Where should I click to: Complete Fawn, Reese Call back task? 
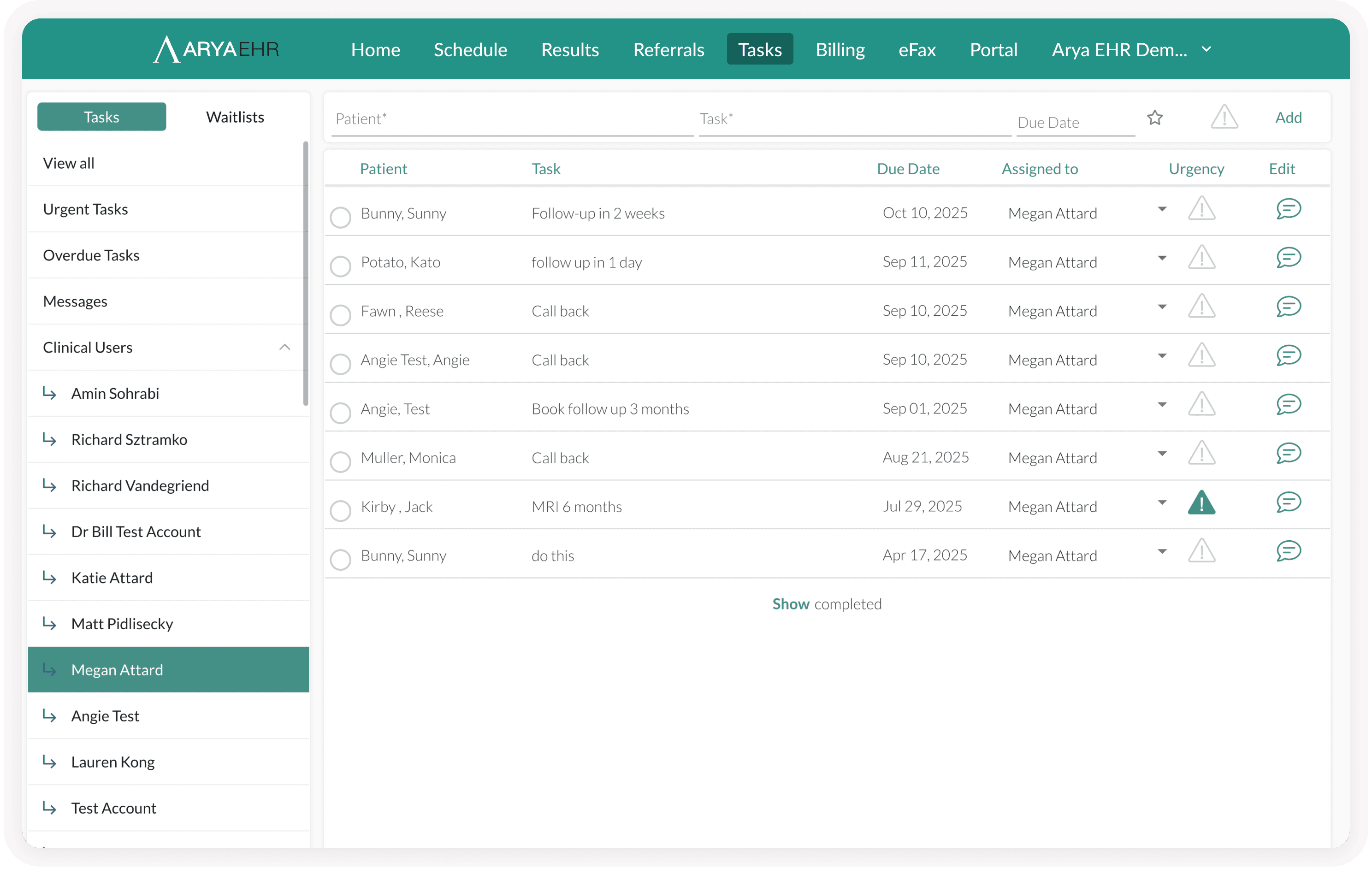click(341, 315)
